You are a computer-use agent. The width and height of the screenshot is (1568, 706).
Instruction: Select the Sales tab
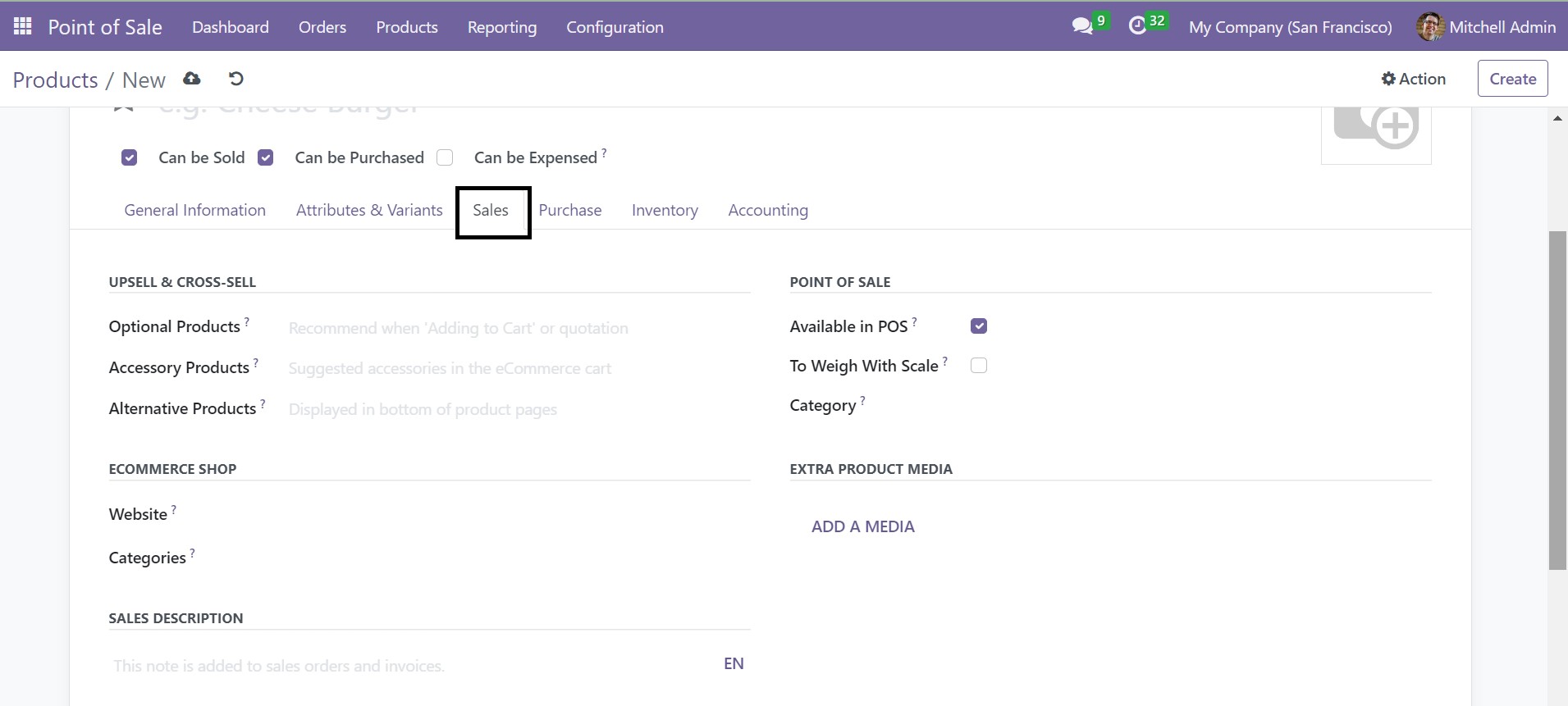pyautogui.click(x=491, y=210)
